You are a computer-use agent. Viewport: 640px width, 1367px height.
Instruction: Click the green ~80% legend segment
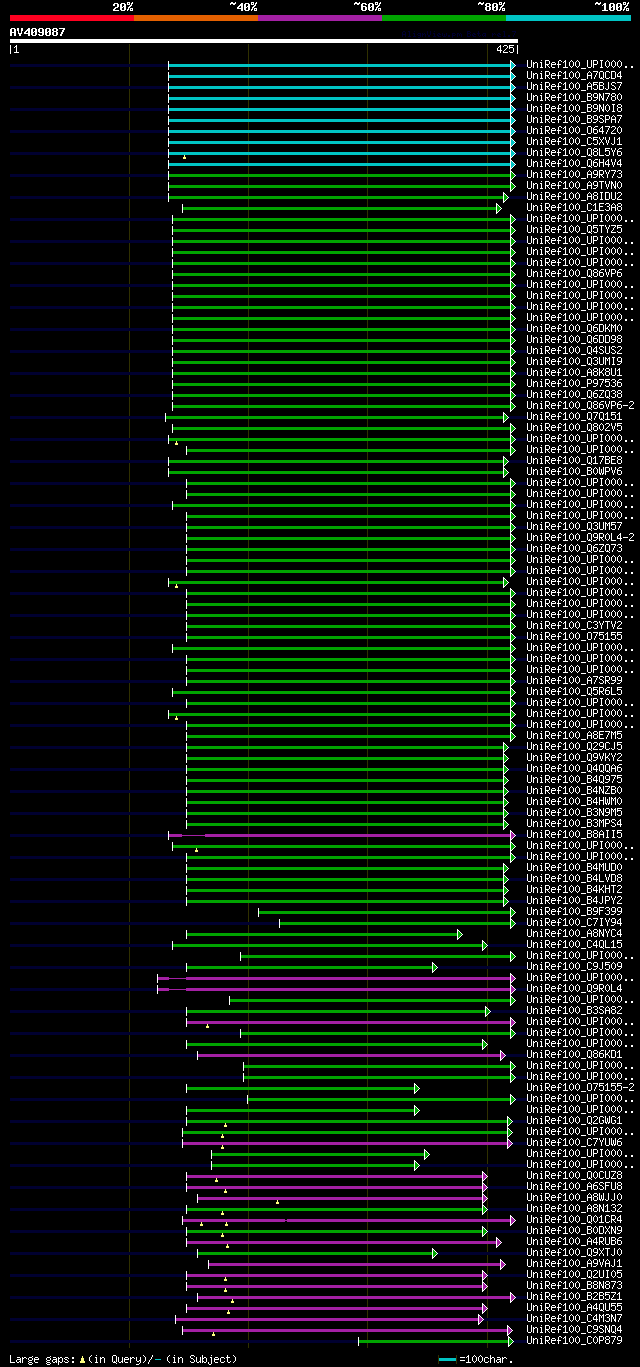click(444, 18)
